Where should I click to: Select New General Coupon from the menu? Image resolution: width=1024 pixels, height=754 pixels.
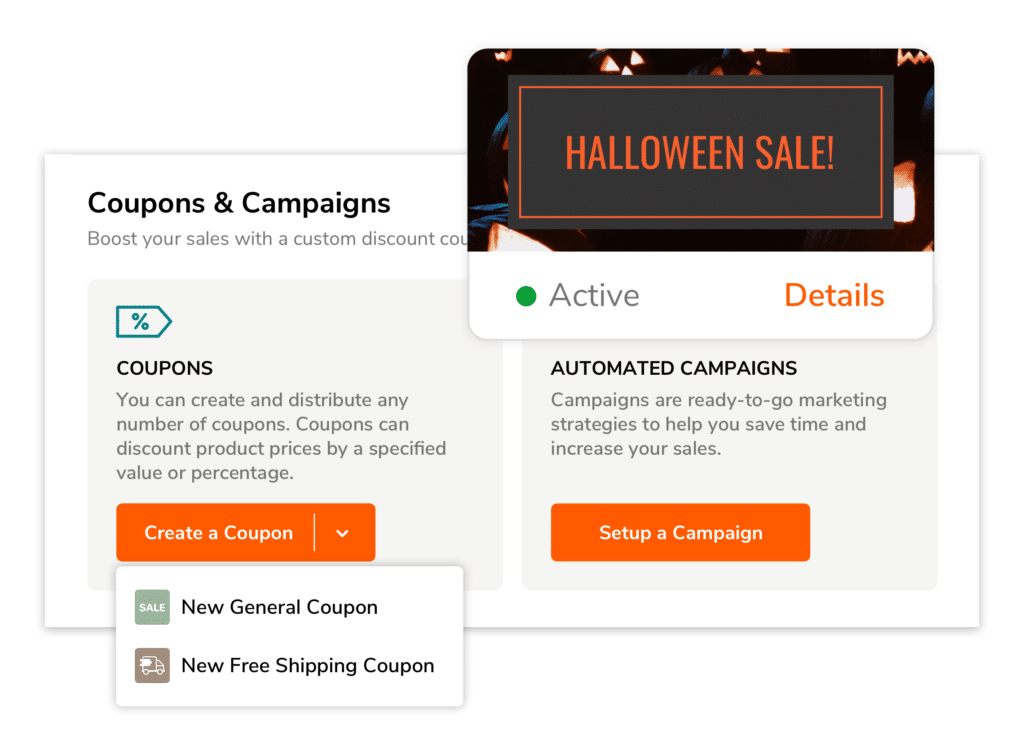[x=279, y=607]
